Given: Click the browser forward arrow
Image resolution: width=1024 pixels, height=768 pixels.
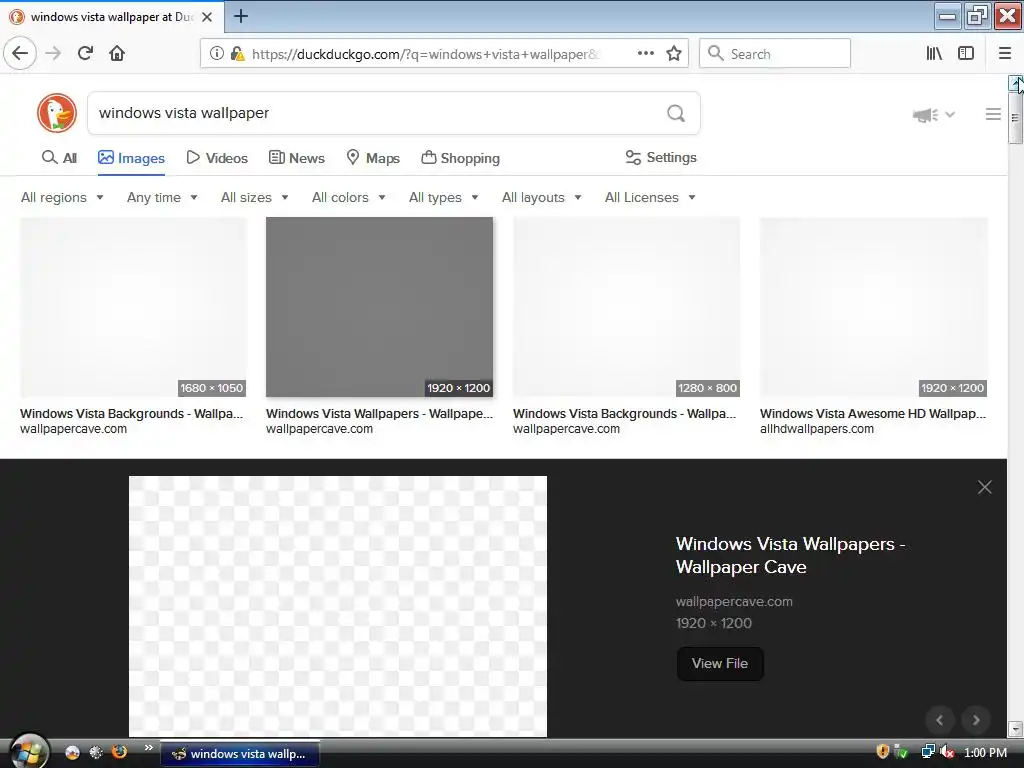Looking at the screenshot, I should [x=53, y=54].
